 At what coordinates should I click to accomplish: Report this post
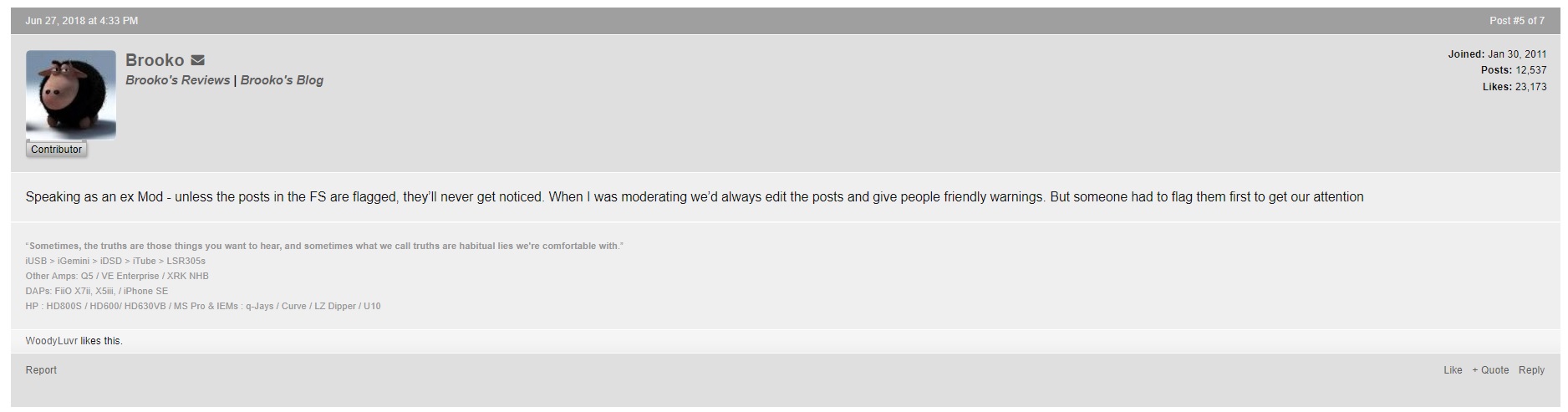[41, 370]
